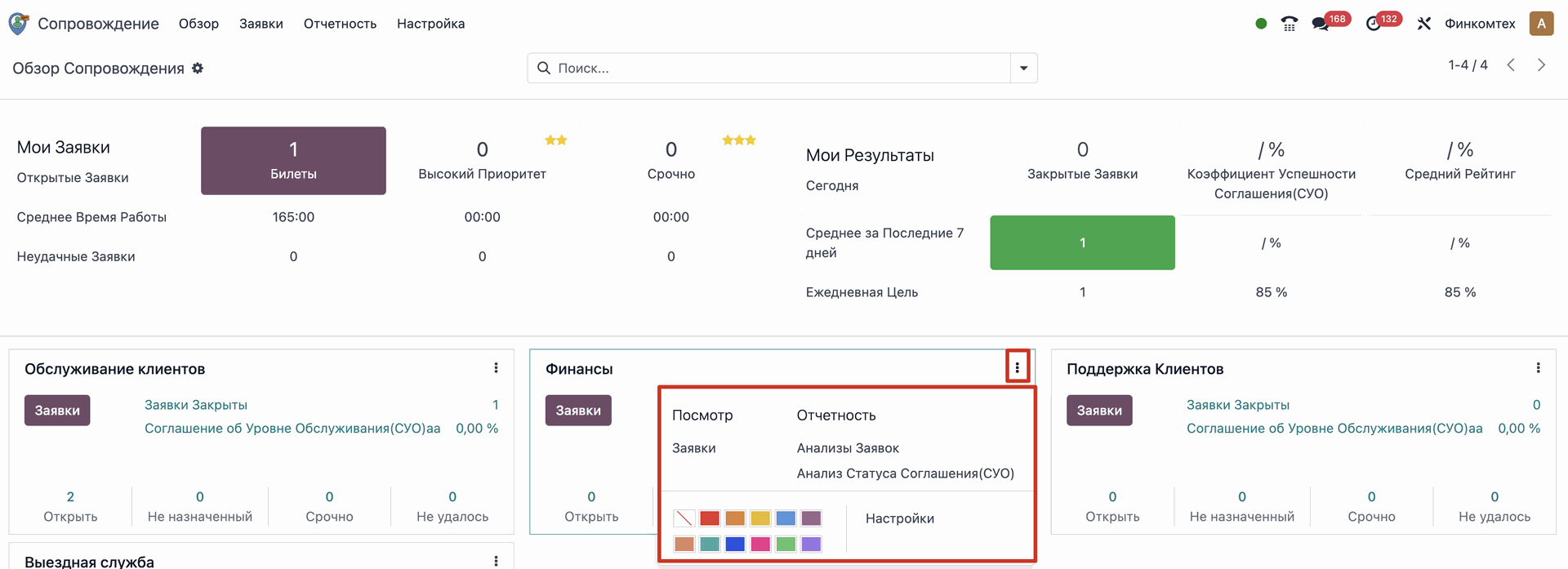
Task: Click Открыть count in Финансы card
Action: 591,506
